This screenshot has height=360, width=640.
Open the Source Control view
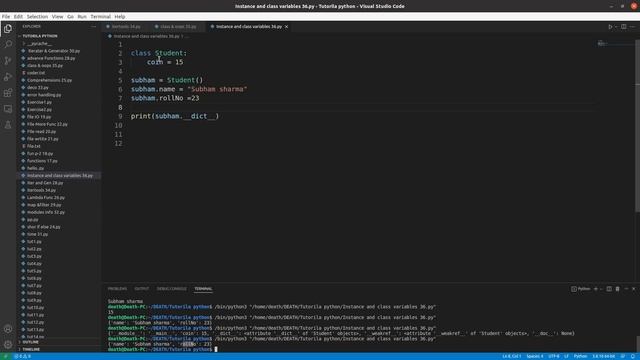pos(8,61)
